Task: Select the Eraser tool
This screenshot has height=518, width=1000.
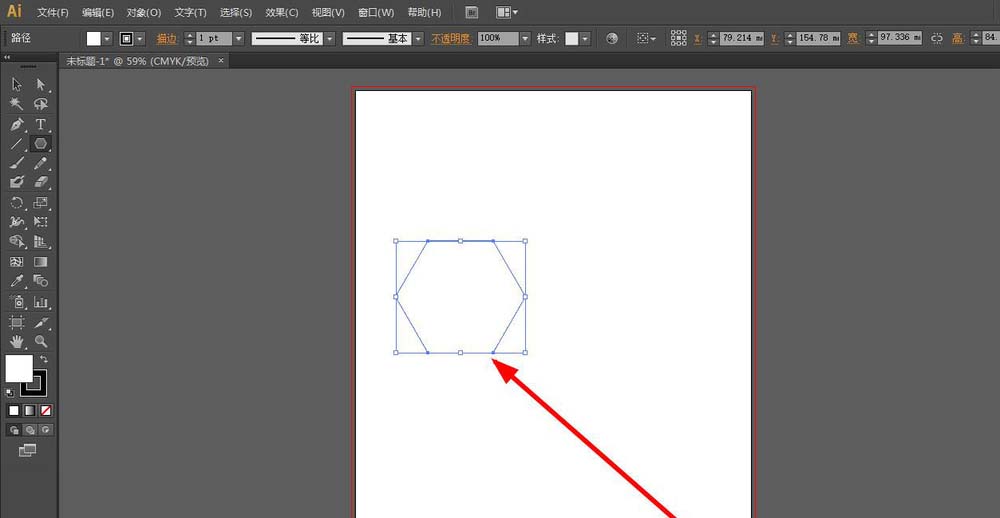Action: pyautogui.click(x=41, y=182)
